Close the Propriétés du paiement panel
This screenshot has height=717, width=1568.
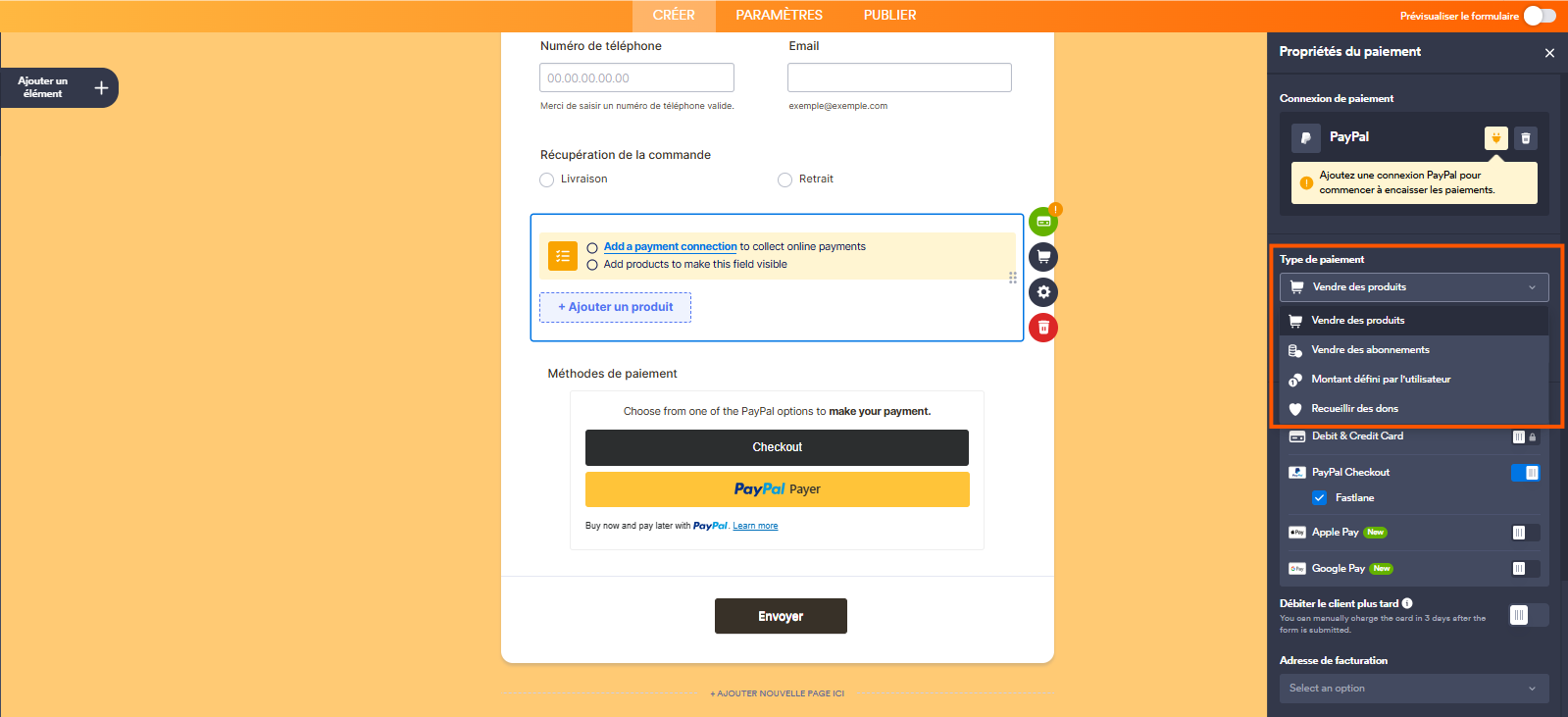coord(1549,53)
